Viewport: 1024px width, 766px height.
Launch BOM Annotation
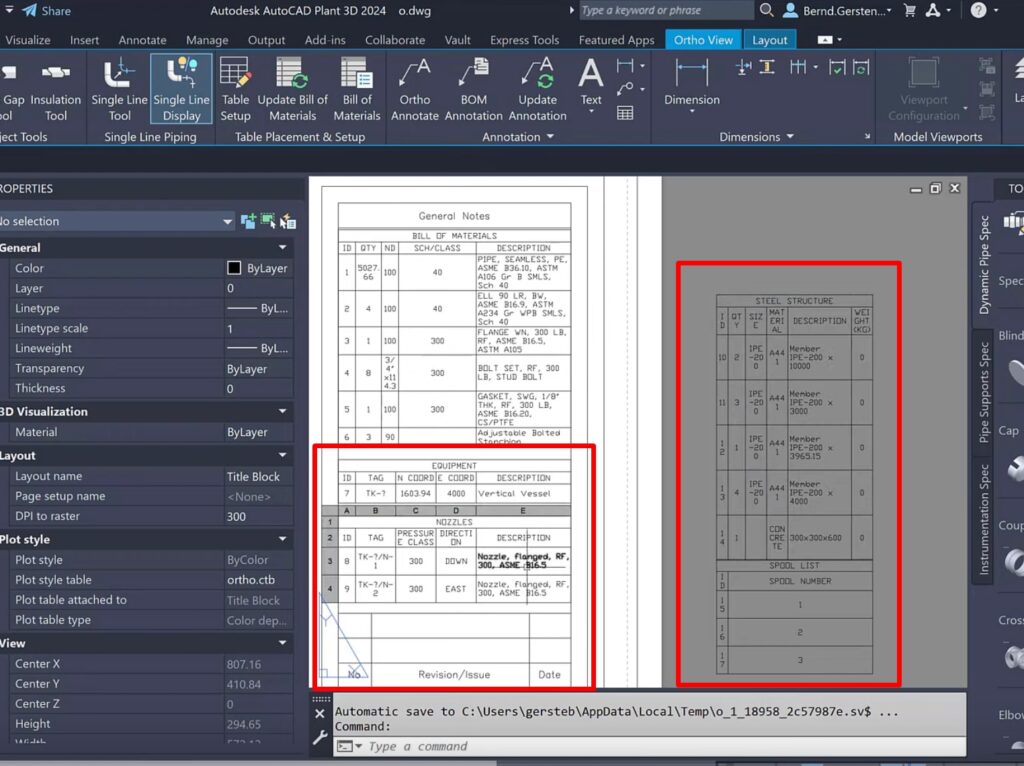point(473,89)
